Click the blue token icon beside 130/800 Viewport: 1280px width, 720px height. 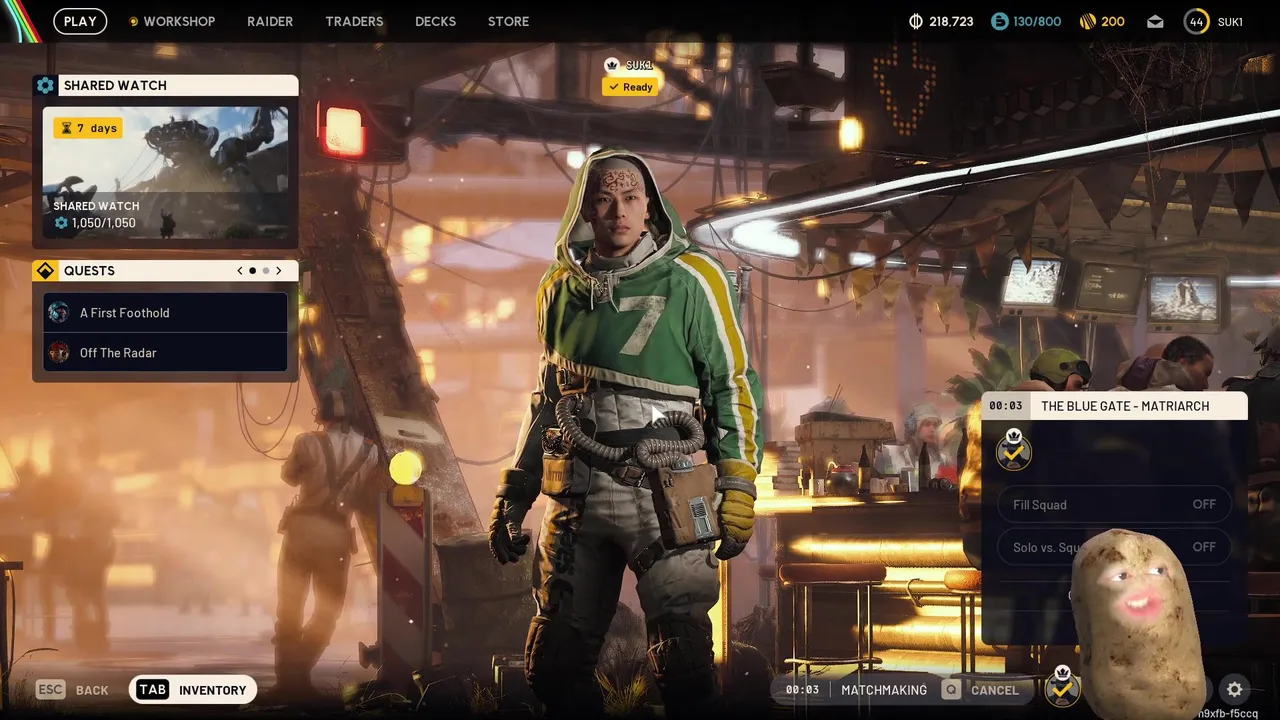tap(1000, 21)
